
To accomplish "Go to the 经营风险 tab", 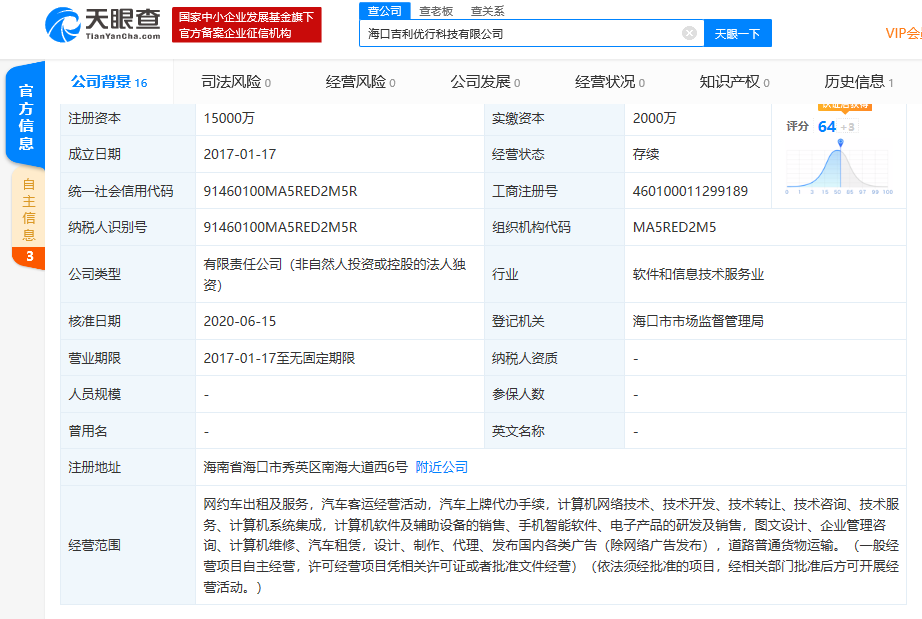I will pos(360,82).
